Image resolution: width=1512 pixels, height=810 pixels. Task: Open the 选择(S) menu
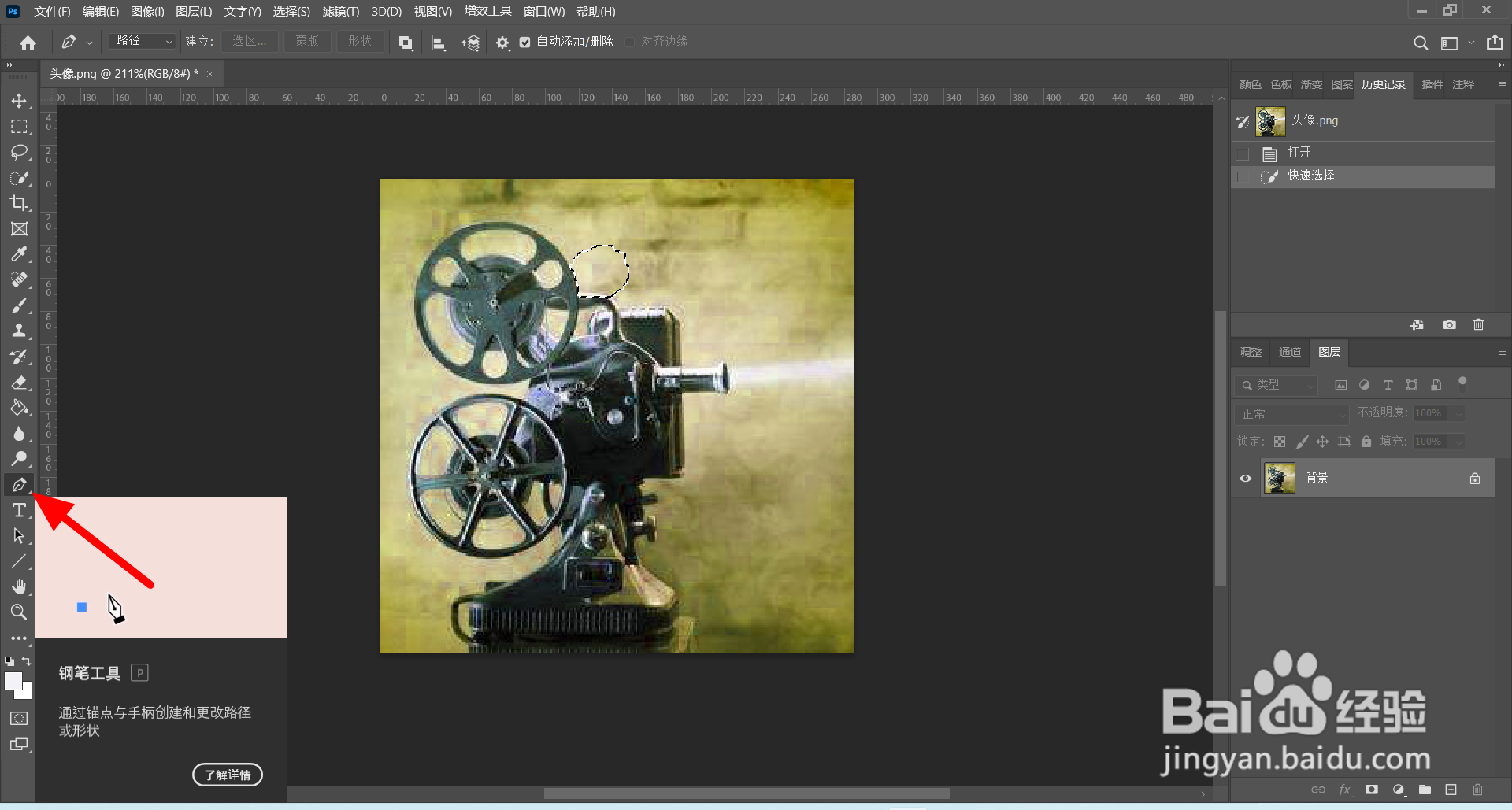[x=291, y=12]
